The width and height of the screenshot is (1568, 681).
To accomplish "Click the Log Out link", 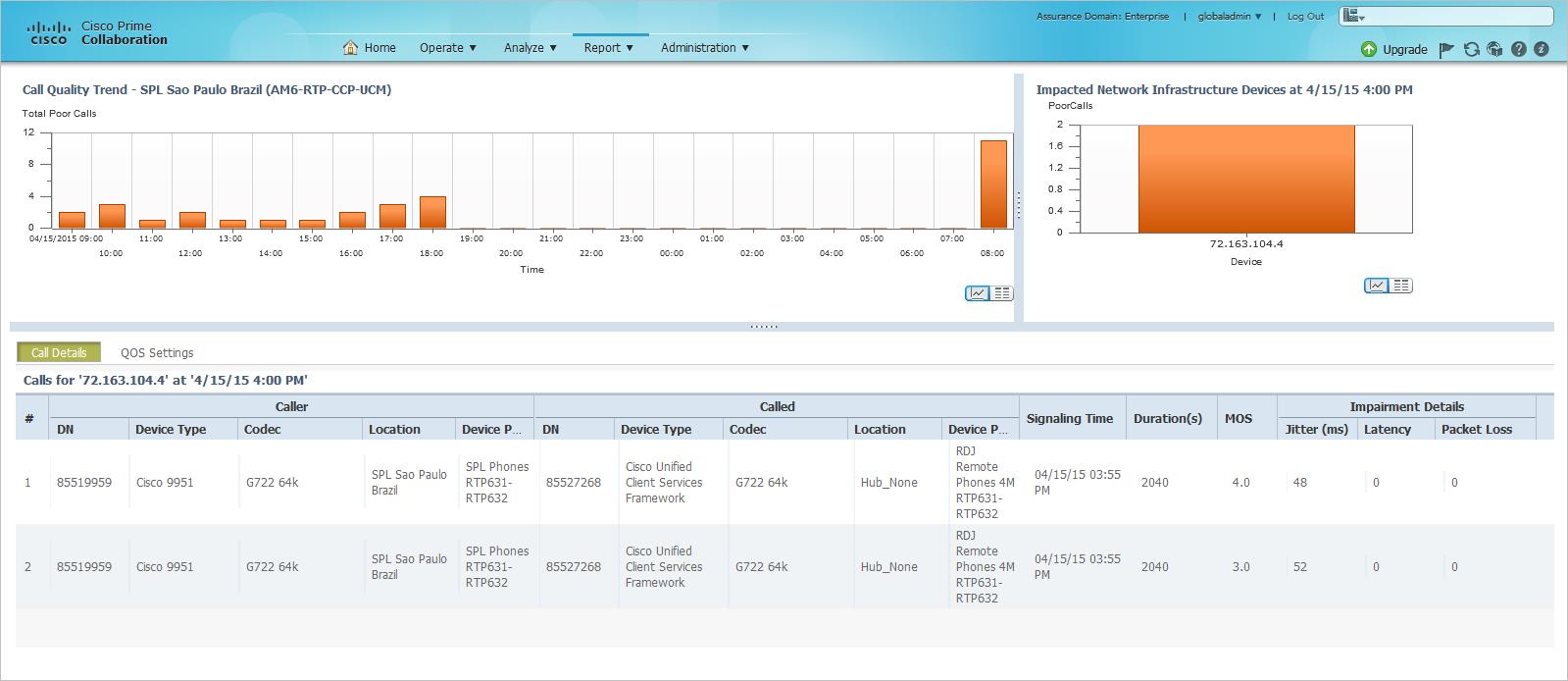I will click(1305, 17).
